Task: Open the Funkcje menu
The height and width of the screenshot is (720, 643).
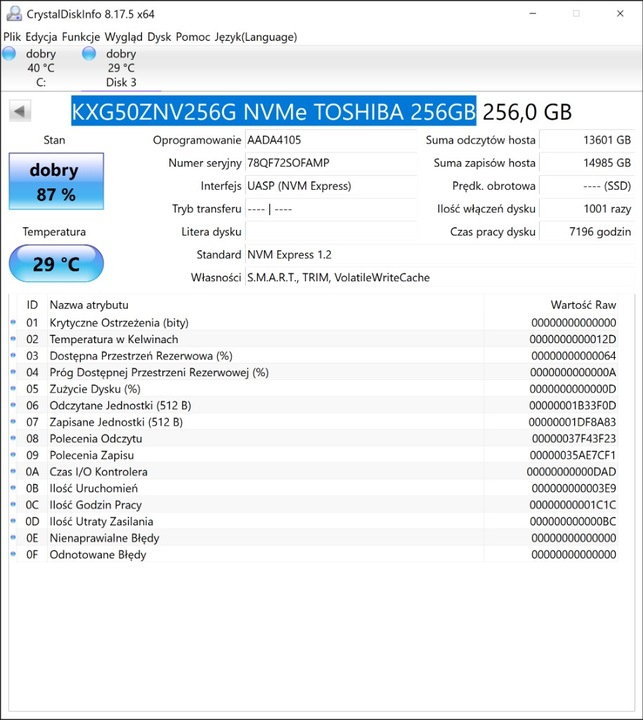Action: (x=81, y=37)
